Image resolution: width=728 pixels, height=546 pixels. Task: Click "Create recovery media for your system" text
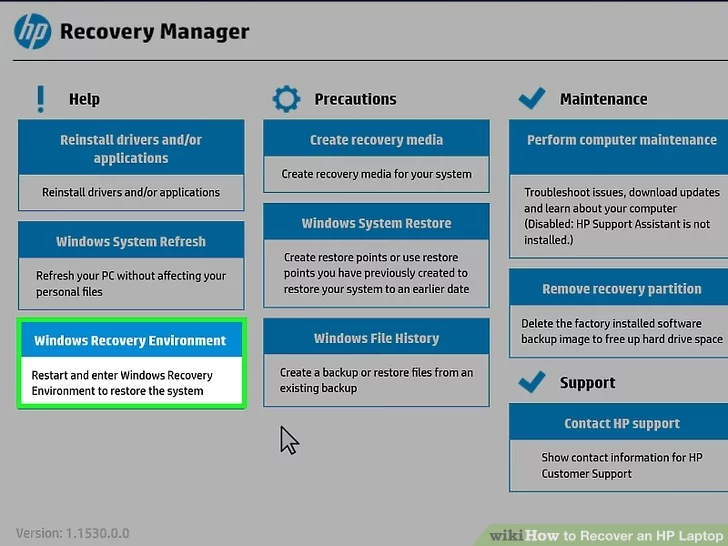click(x=376, y=174)
